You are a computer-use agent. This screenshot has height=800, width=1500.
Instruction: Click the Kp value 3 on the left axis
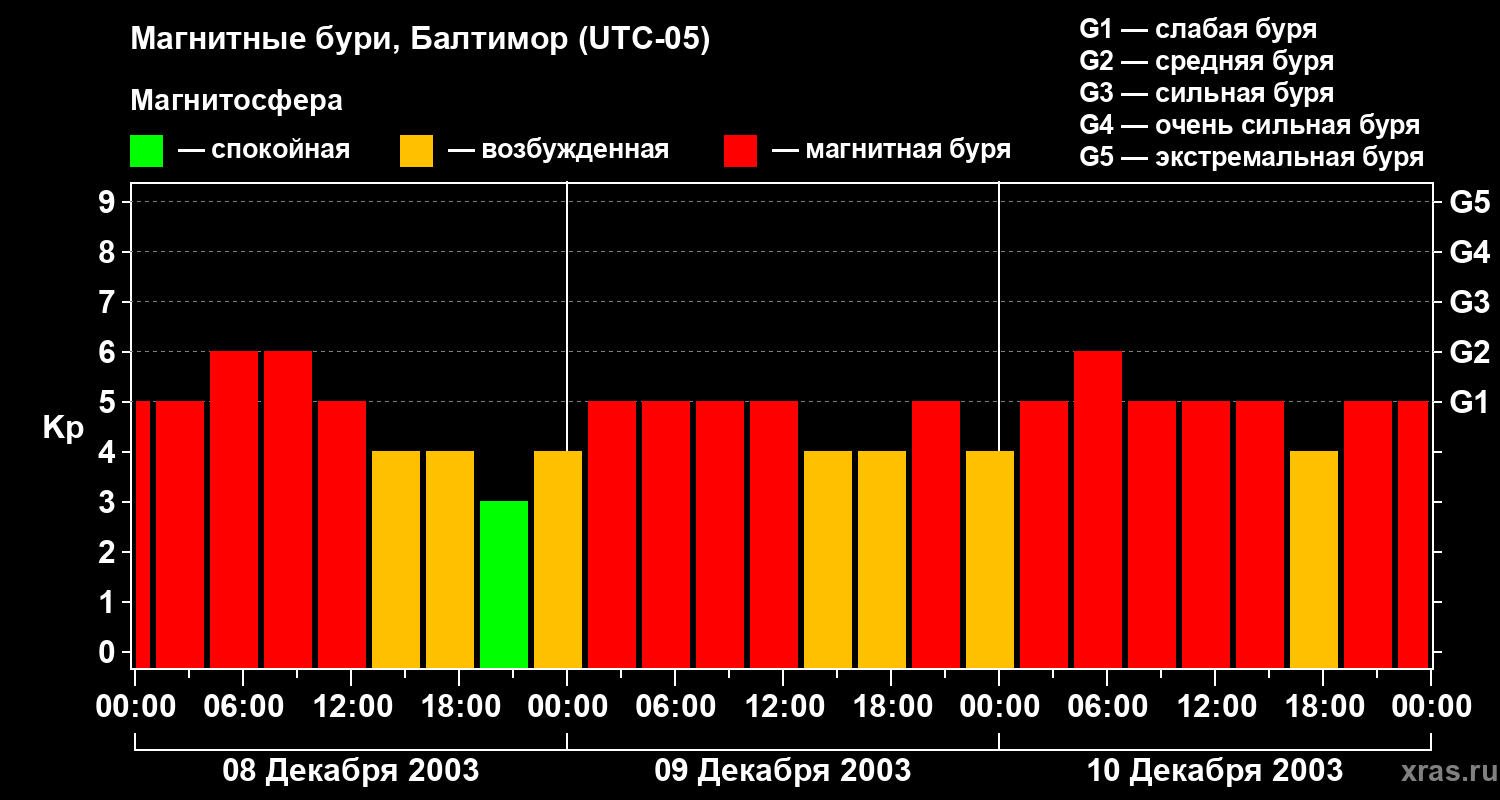[x=109, y=502]
